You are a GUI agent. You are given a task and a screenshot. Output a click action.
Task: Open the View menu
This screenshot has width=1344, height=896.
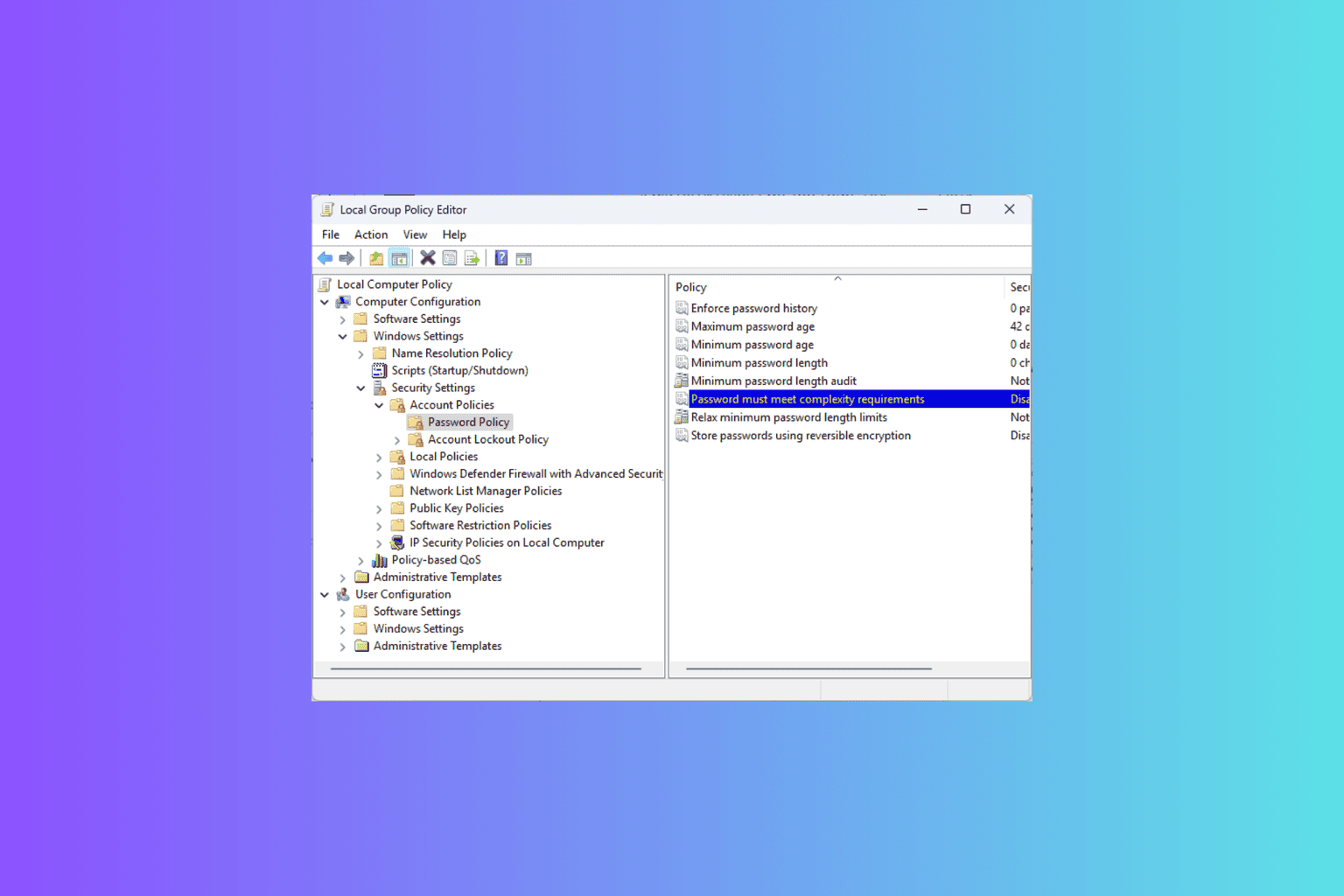tap(415, 234)
